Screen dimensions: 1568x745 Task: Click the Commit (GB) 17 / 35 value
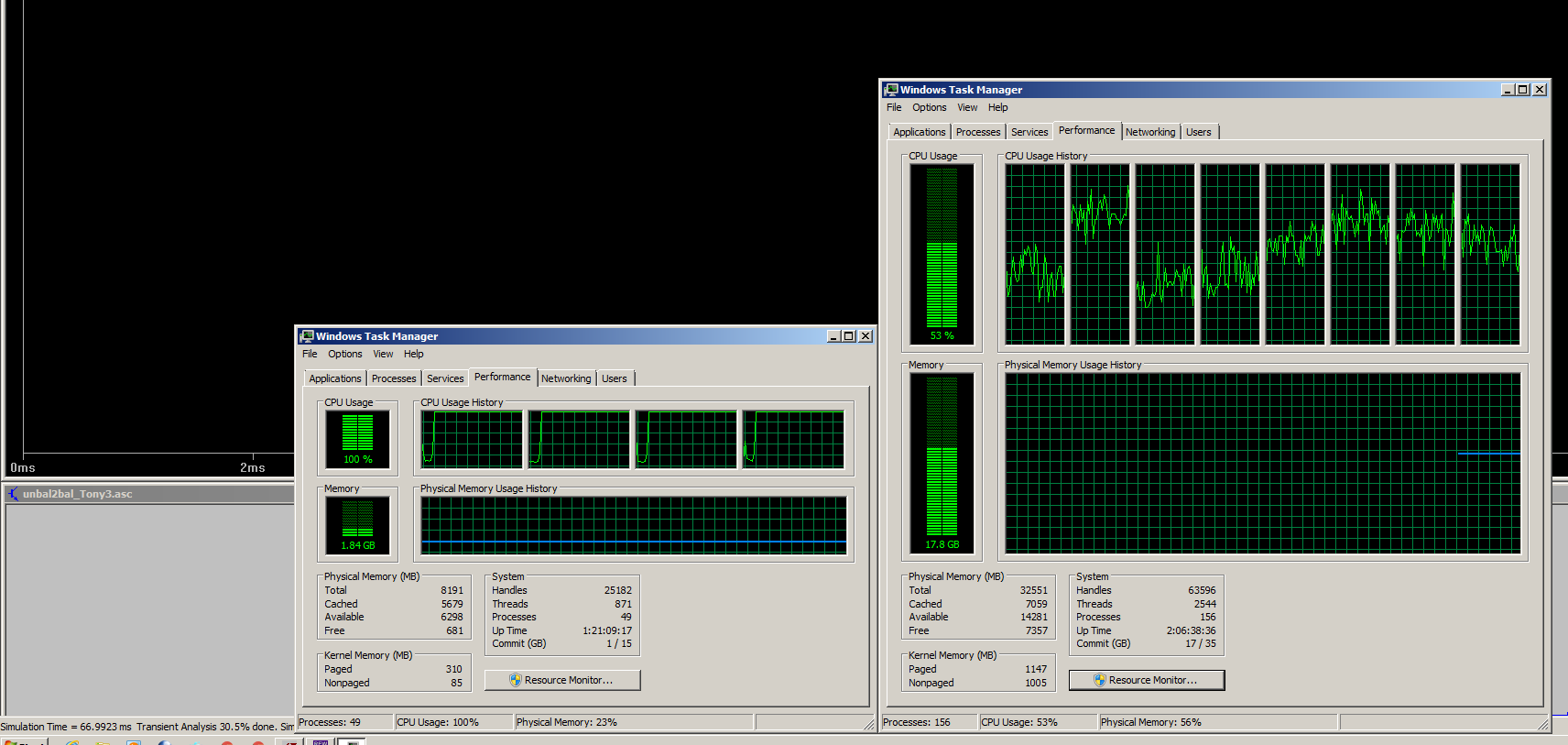tap(1201, 643)
